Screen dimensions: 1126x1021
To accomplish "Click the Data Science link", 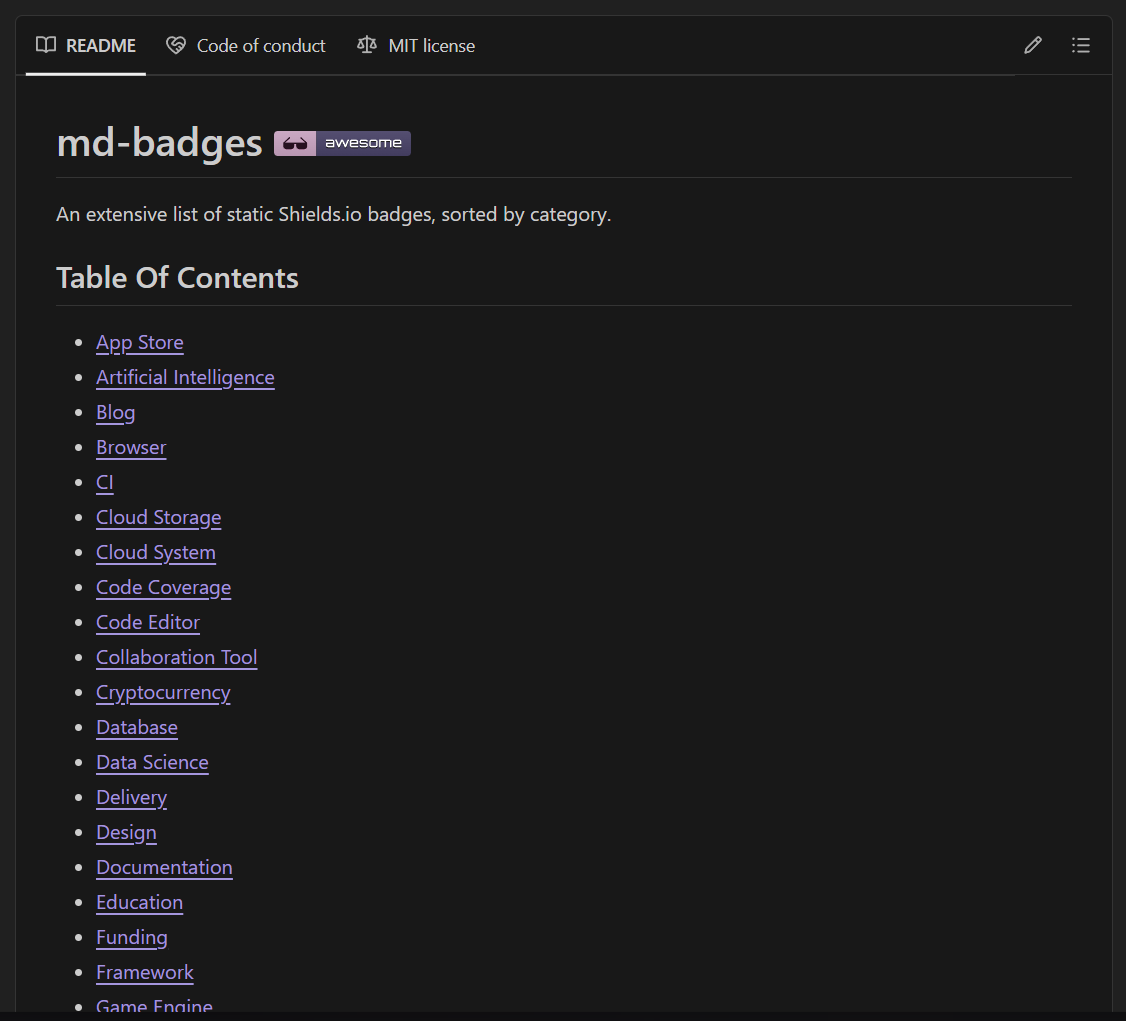I will pyautogui.click(x=152, y=763).
